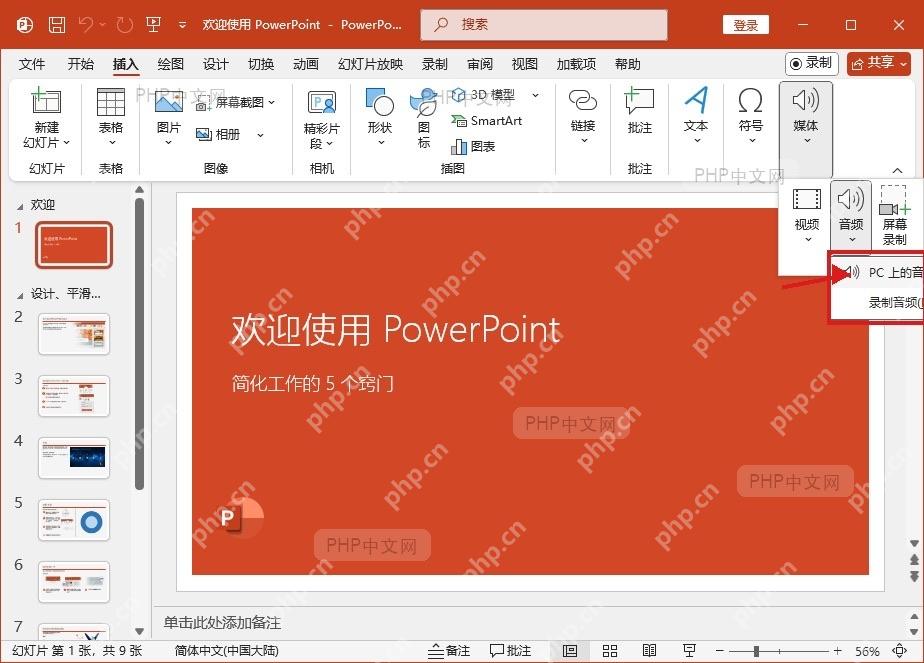Screen dimensions: 924x663
Task: Select slide 4 thumbnail
Action: point(74,458)
